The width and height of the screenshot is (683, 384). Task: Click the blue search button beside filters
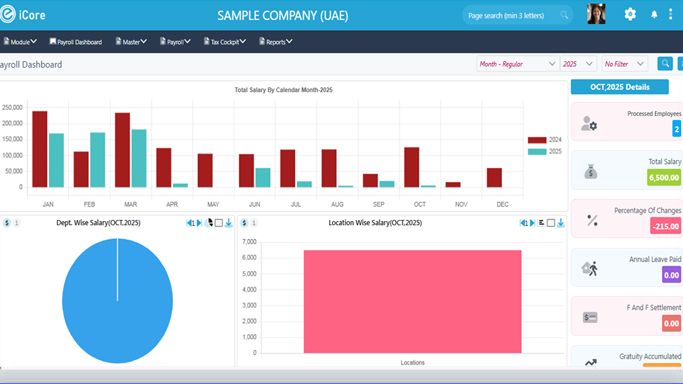click(x=665, y=64)
